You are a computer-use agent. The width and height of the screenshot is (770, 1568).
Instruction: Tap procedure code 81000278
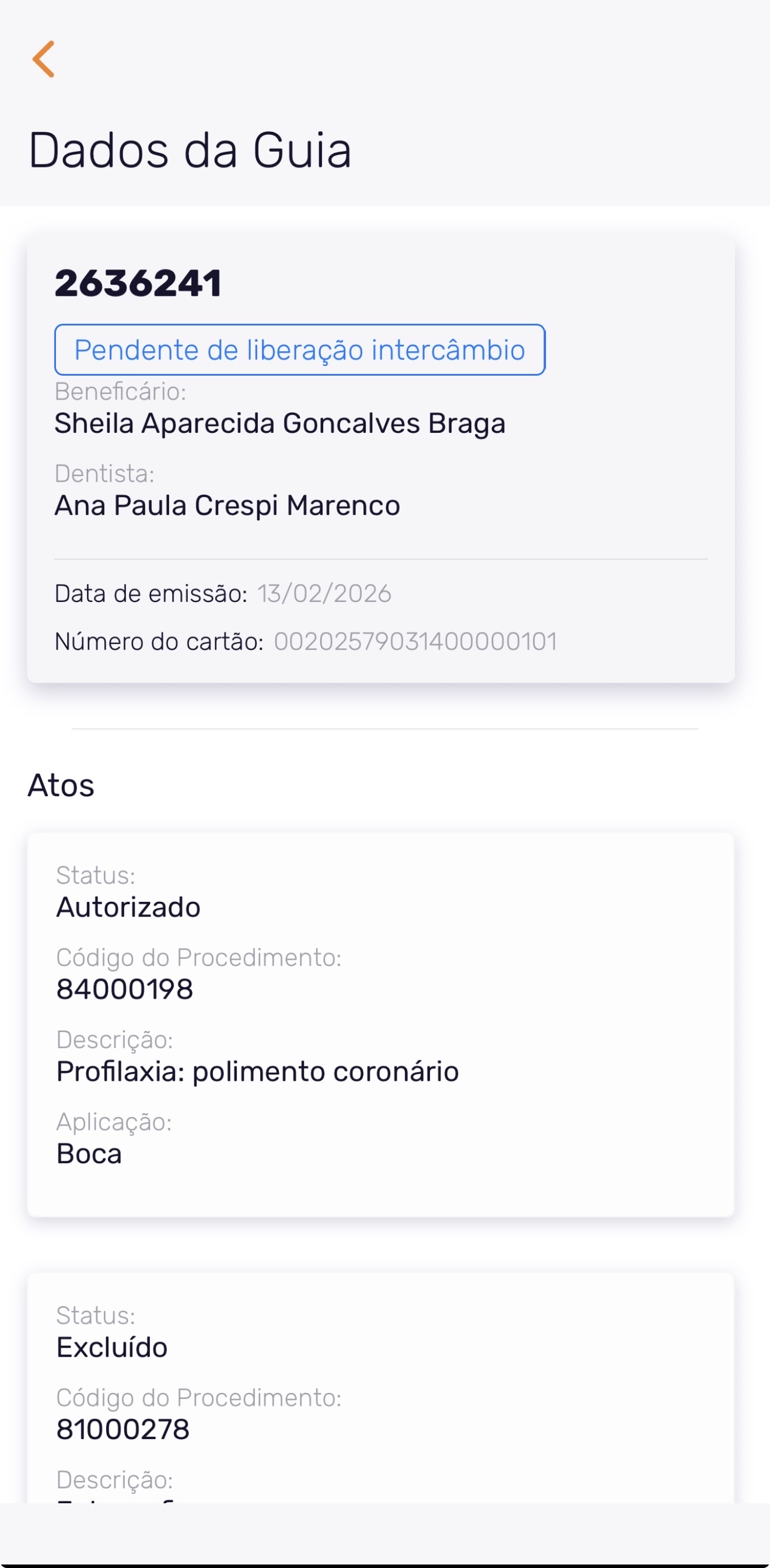[x=123, y=1429]
